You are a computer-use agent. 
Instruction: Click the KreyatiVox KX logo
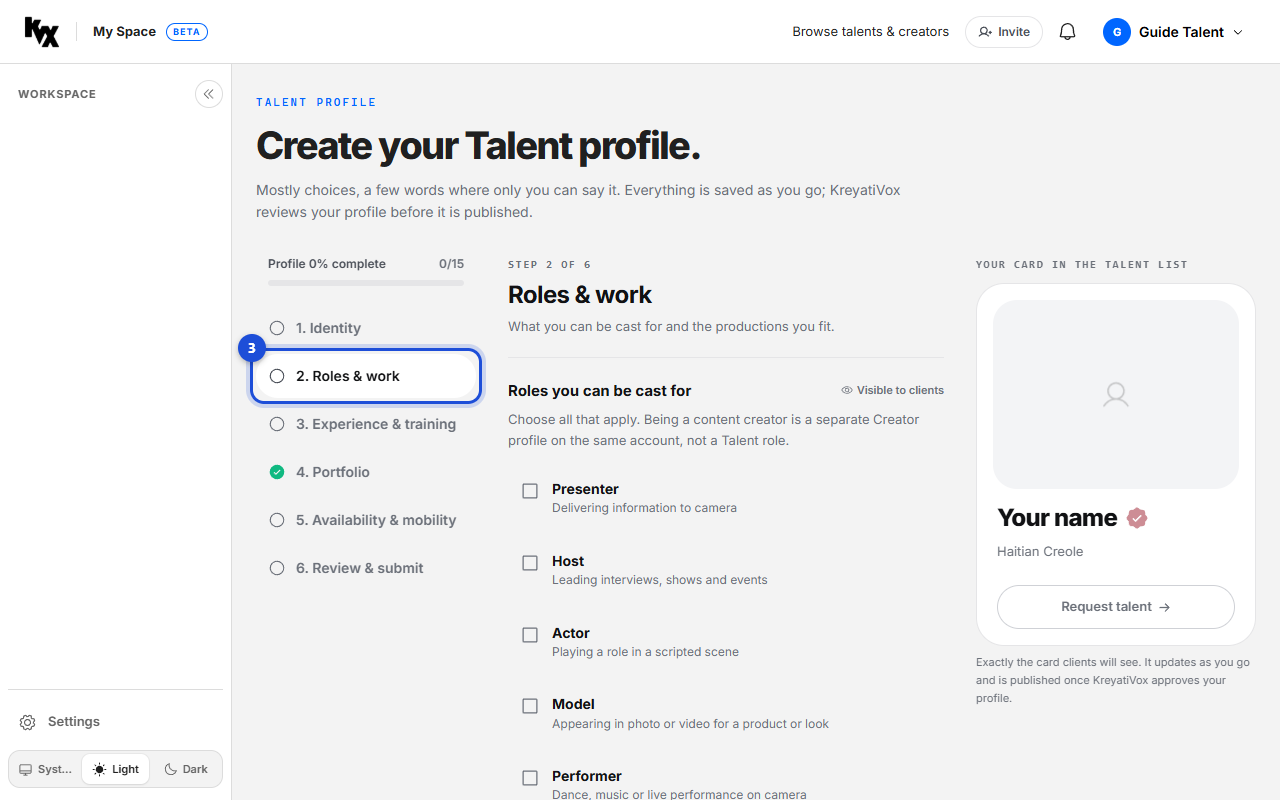pos(42,32)
